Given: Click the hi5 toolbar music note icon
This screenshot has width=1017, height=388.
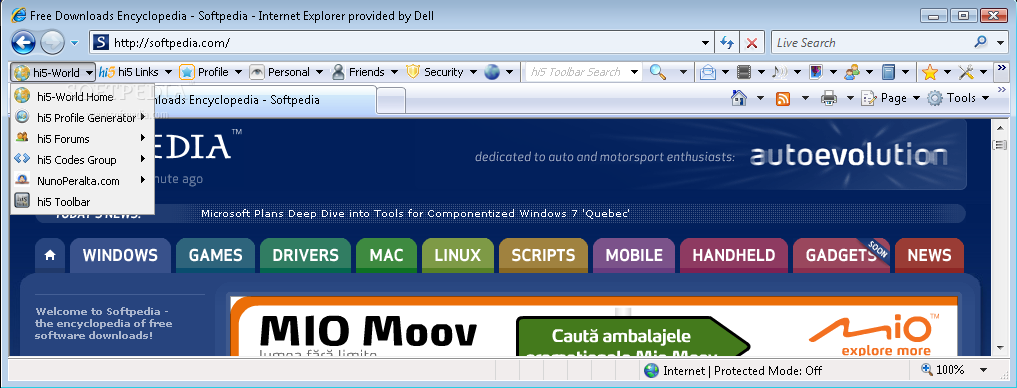Looking at the screenshot, I should [x=780, y=72].
